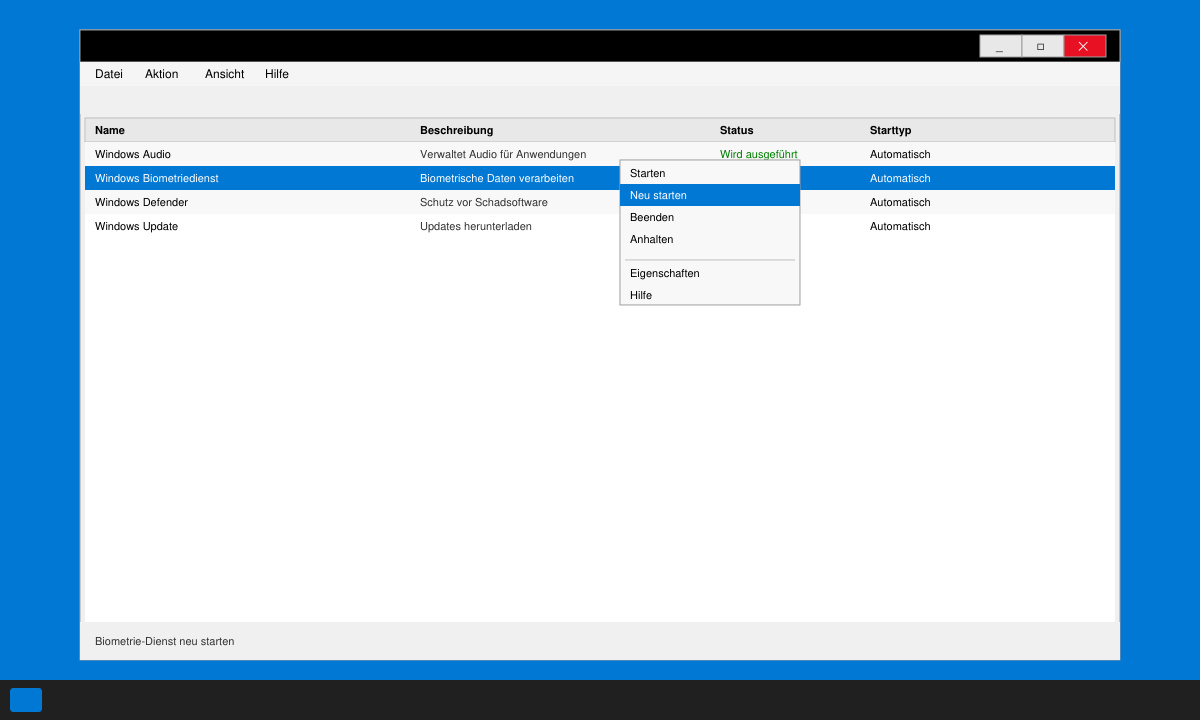Click Hilfe entry in context menu
The image size is (1200, 720).
710,295
